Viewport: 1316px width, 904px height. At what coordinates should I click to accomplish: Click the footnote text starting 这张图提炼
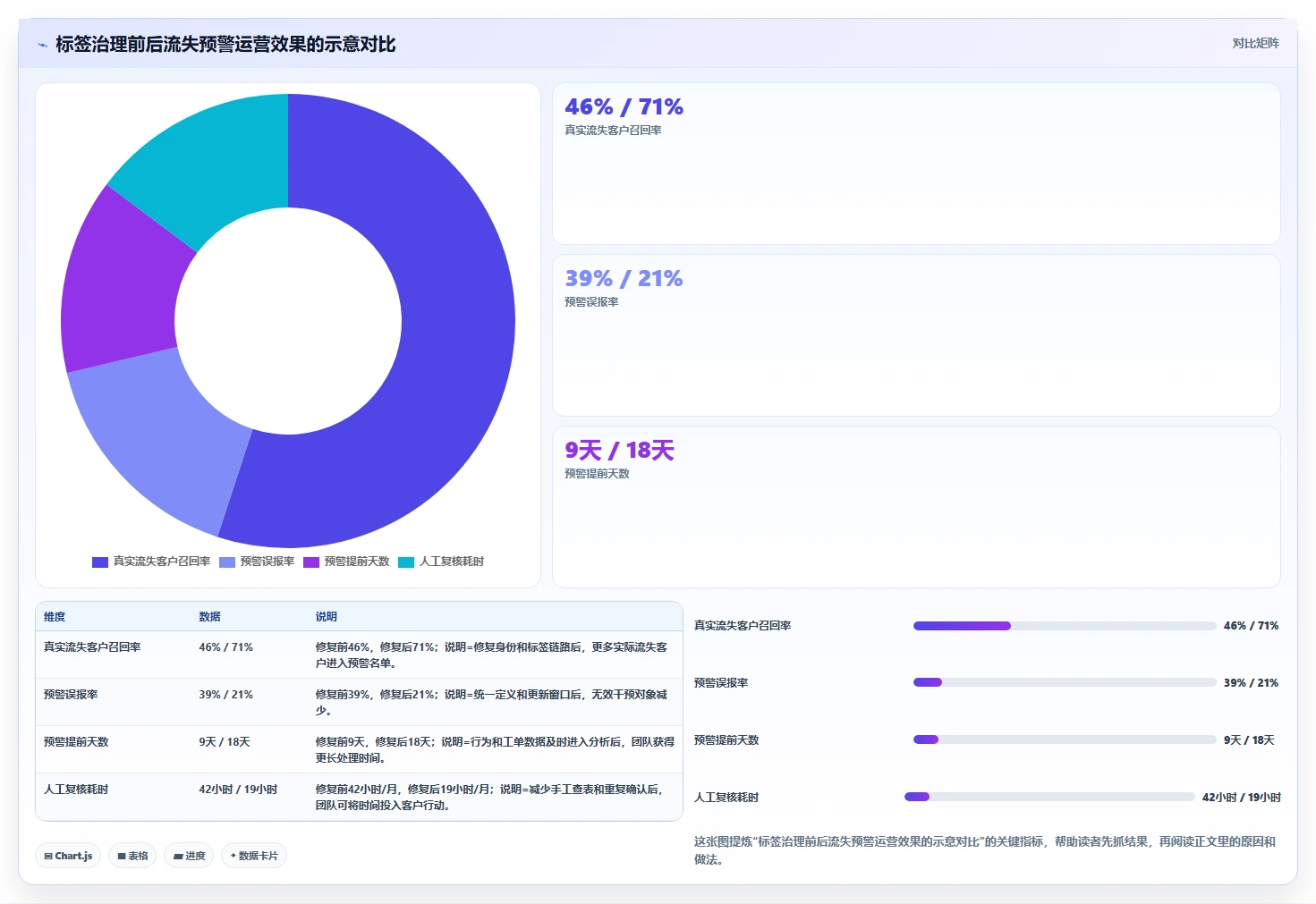tap(985, 850)
